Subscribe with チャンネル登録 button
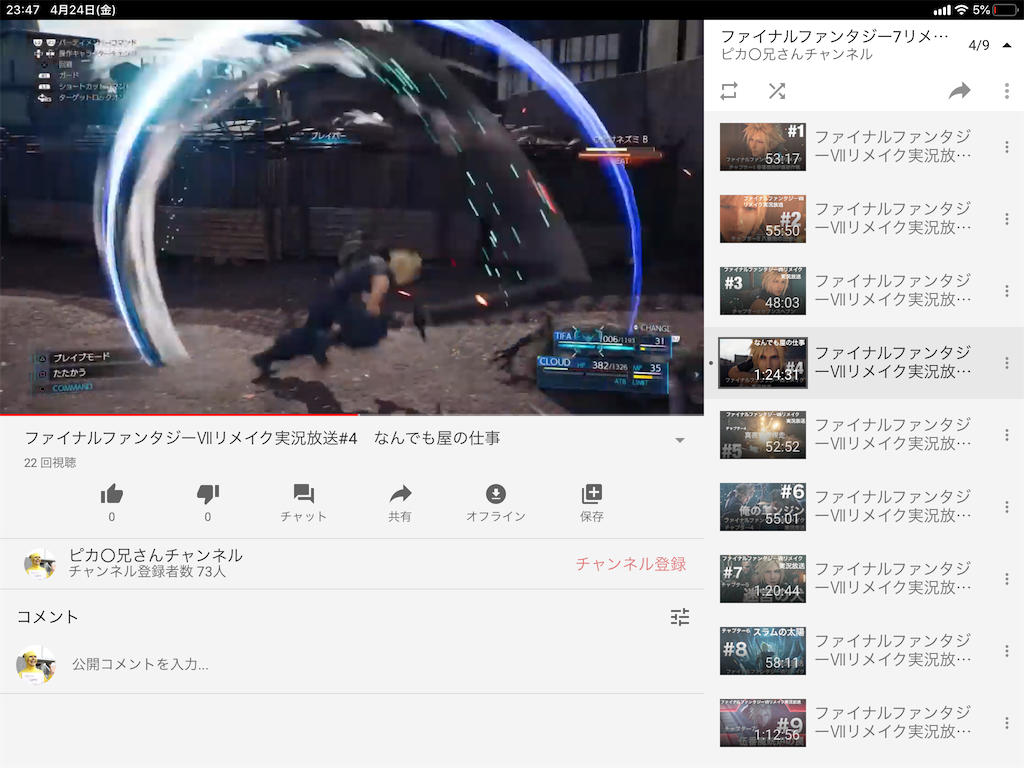This screenshot has width=1024, height=768. point(631,564)
